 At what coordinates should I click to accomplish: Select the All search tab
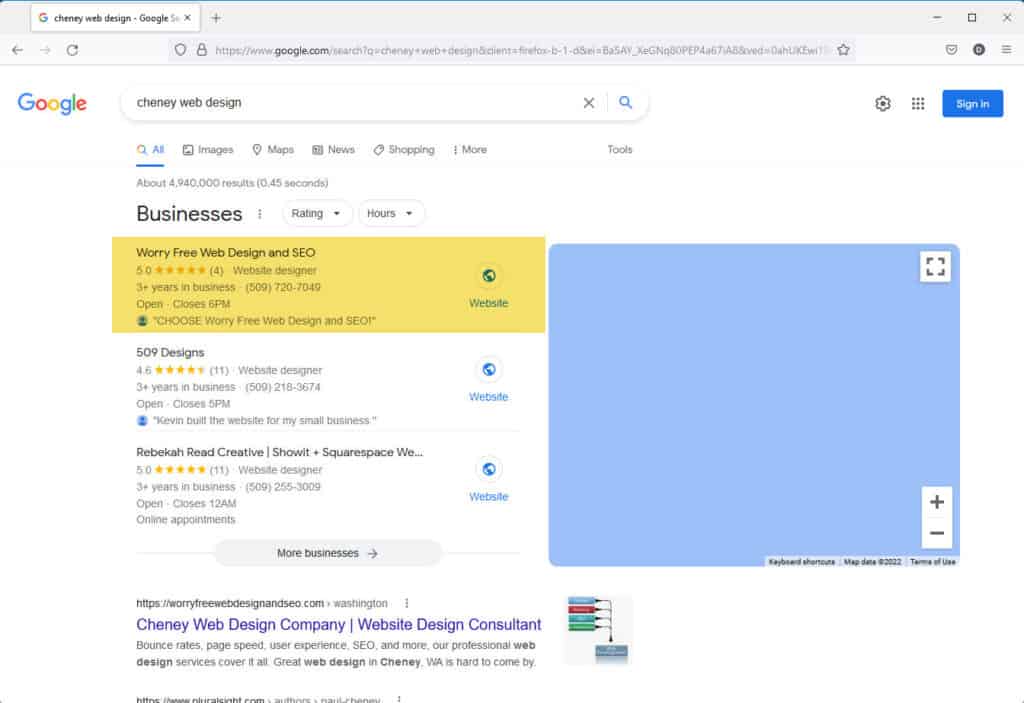[x=150, y=150]
